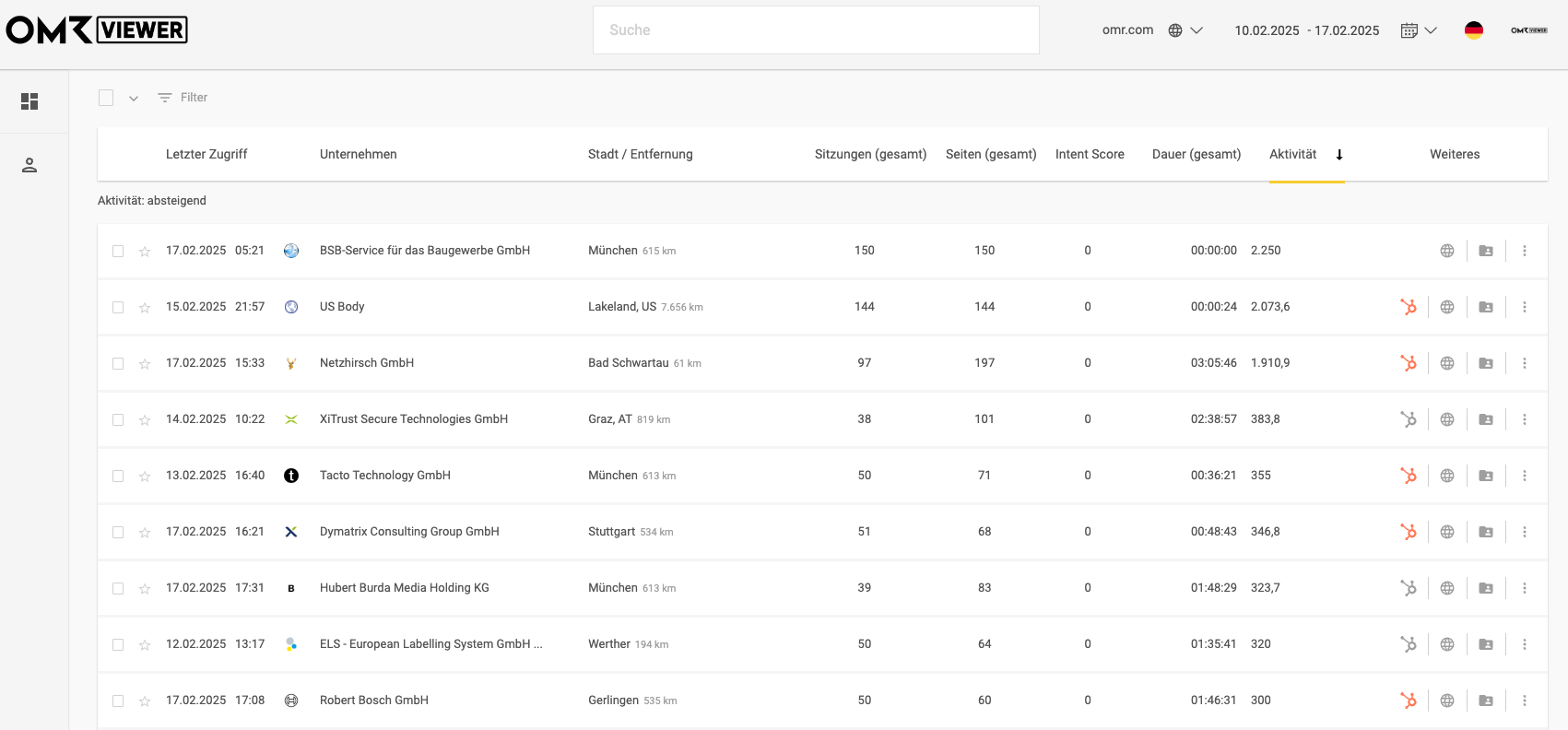Check the US Body row checkbox
Image resolution: width=1568 pixels, height=730 pixels.
point(118,308)
